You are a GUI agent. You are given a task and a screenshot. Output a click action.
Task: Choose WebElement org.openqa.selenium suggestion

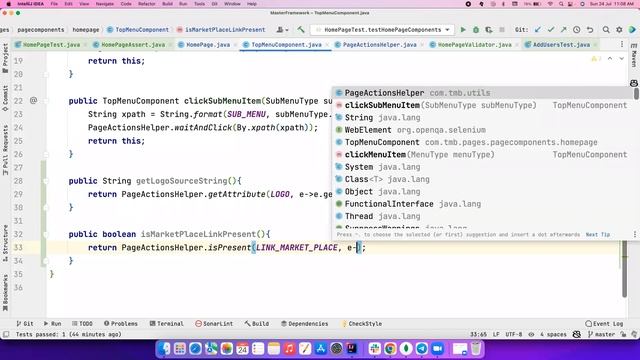pos(482,130)
